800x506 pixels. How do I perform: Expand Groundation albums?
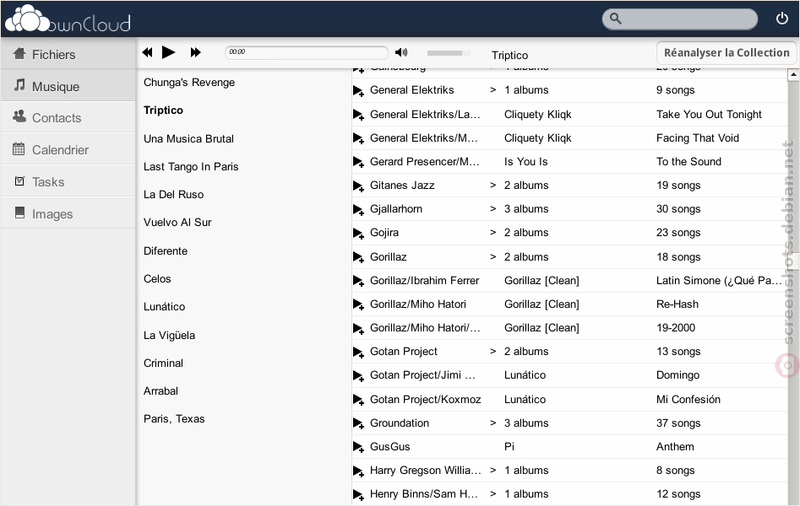pos(493,423)
